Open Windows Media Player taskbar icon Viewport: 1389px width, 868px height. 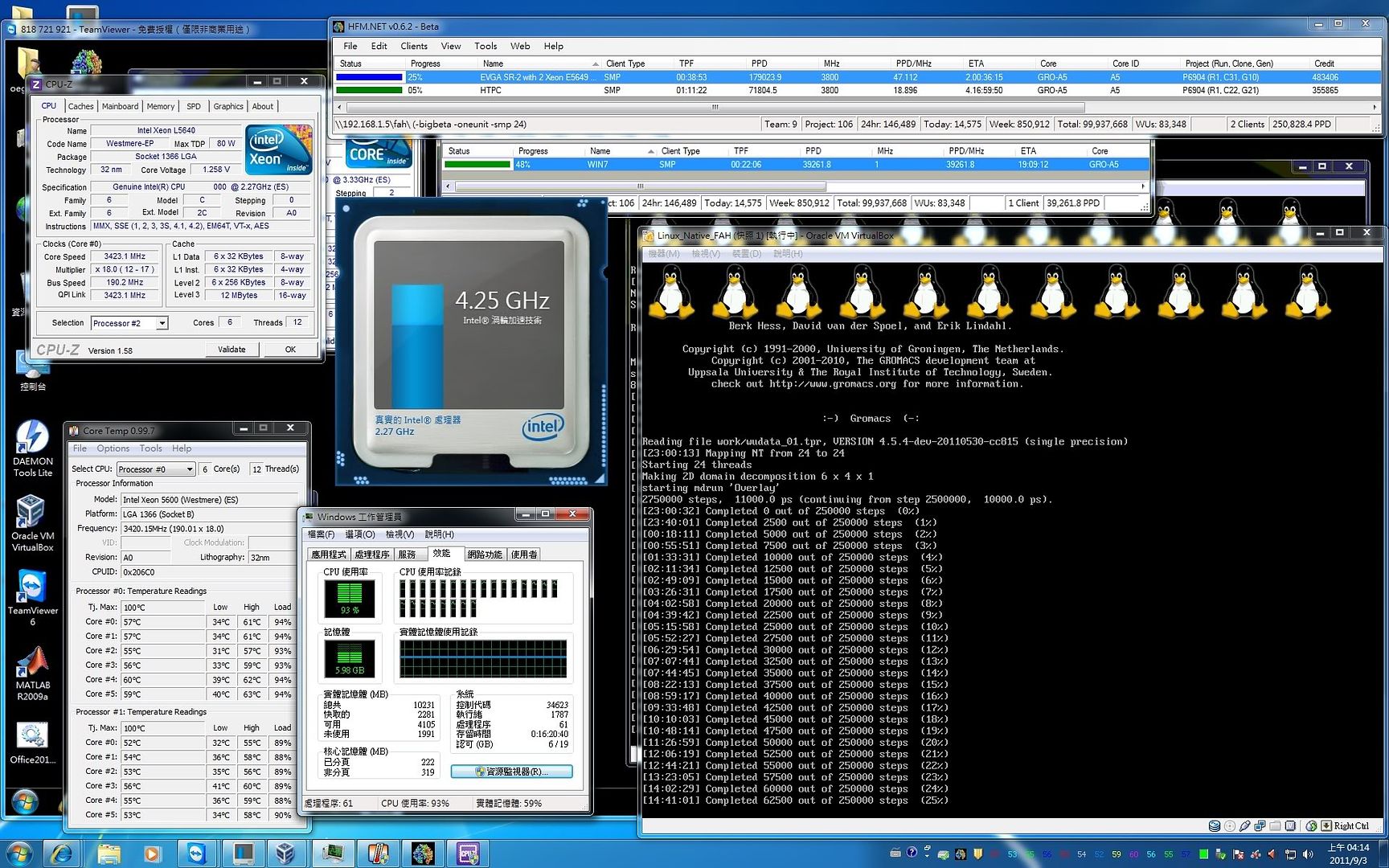tap(151, 853)
